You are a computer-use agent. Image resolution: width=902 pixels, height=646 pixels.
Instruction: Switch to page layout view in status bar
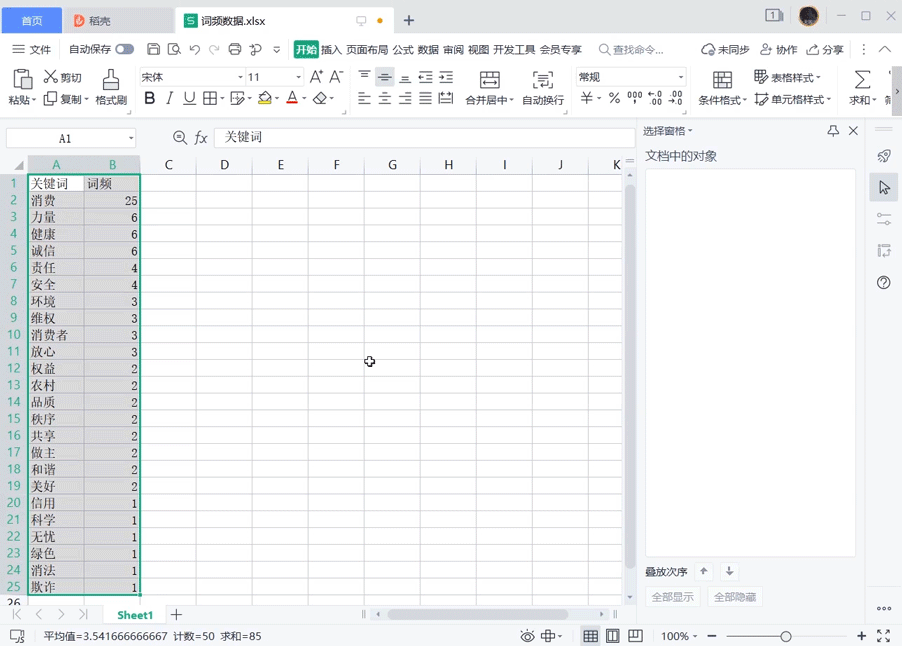tap(612, 636)
